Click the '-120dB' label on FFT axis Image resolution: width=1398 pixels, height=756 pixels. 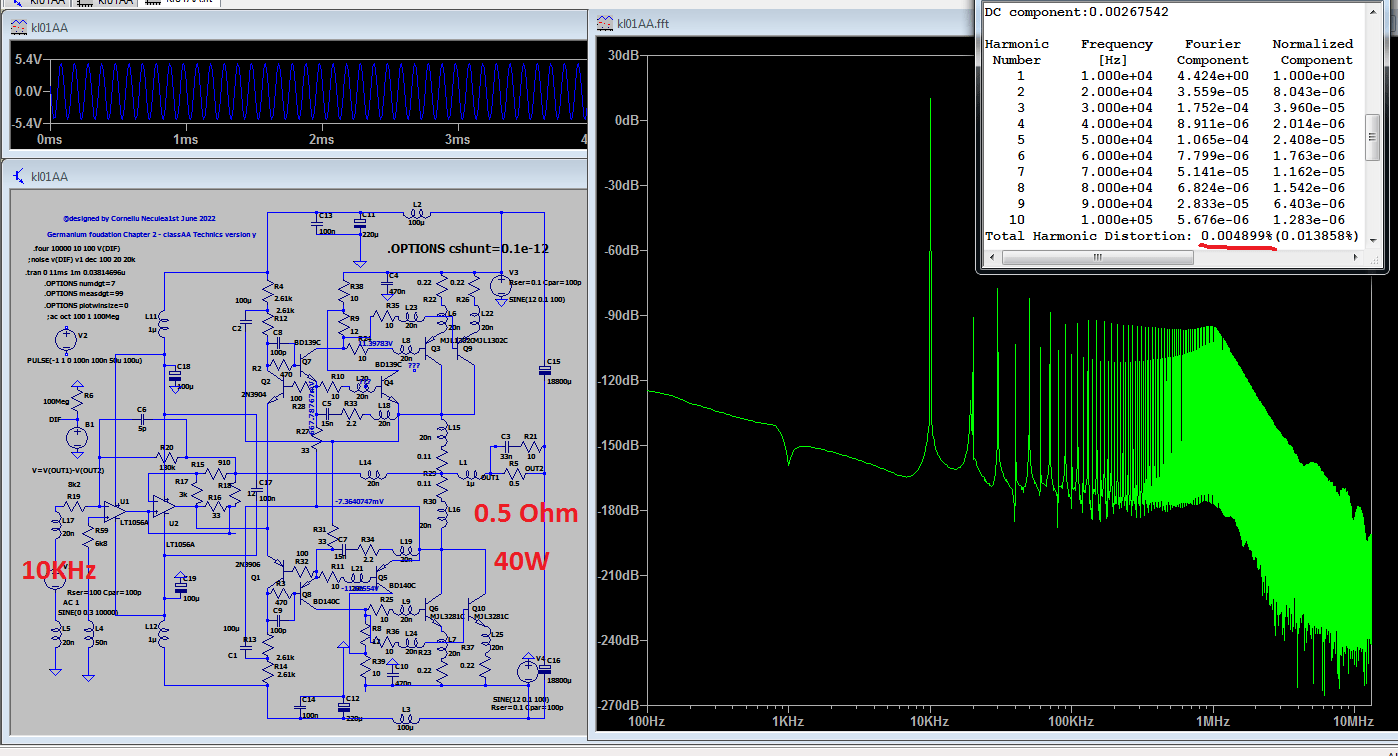click(620, 380)
